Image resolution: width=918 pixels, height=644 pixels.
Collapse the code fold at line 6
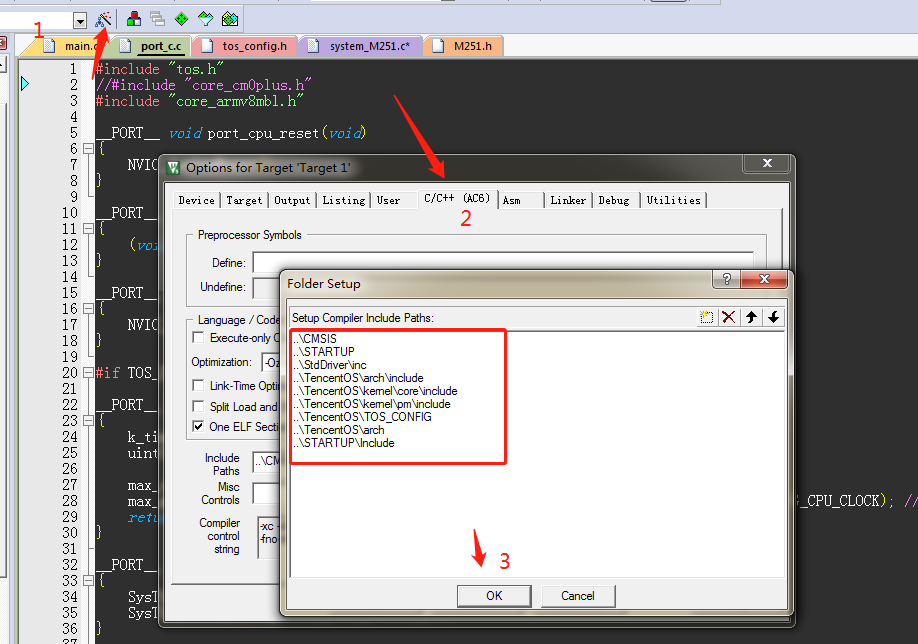pyautogui.click(x=88, y=149)
